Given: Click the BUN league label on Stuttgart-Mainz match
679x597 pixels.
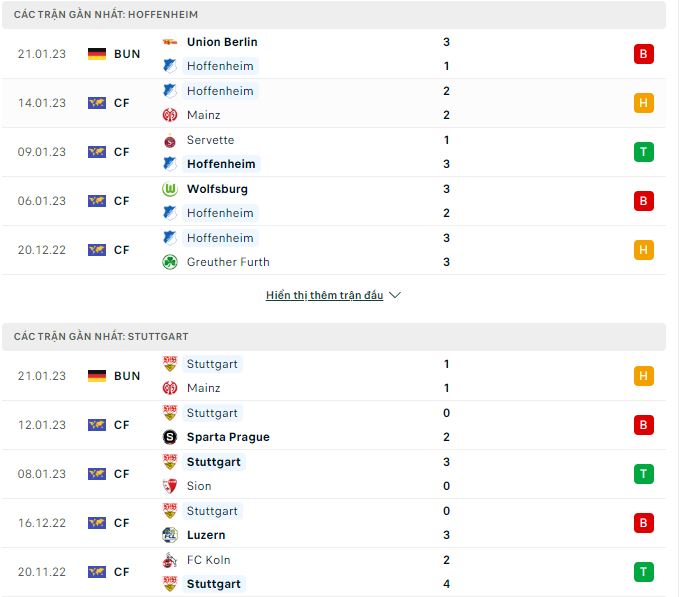Looking at the screenshot, I should tap(127, 376).
